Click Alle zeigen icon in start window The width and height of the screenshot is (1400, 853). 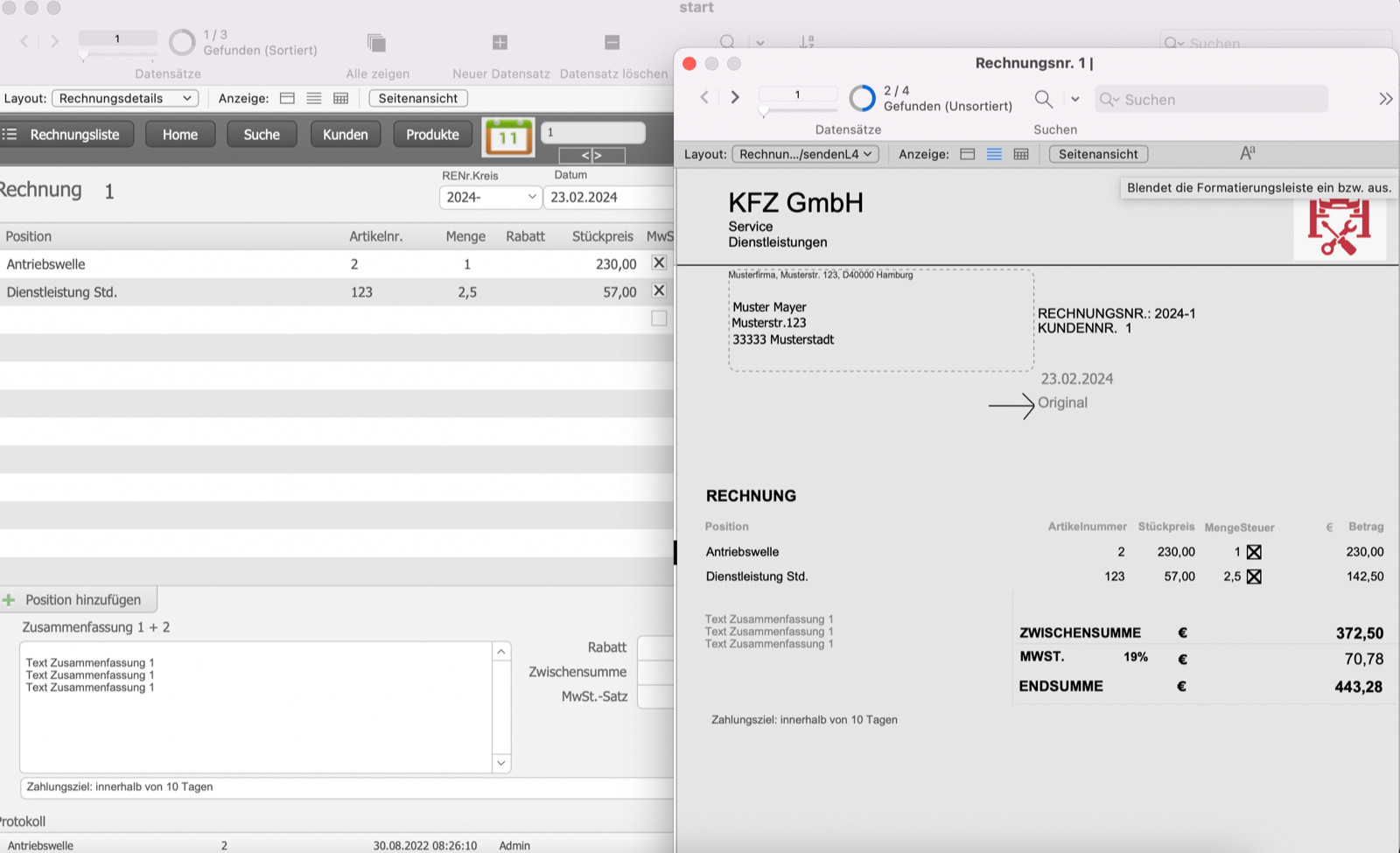click(x=377, y=43)
